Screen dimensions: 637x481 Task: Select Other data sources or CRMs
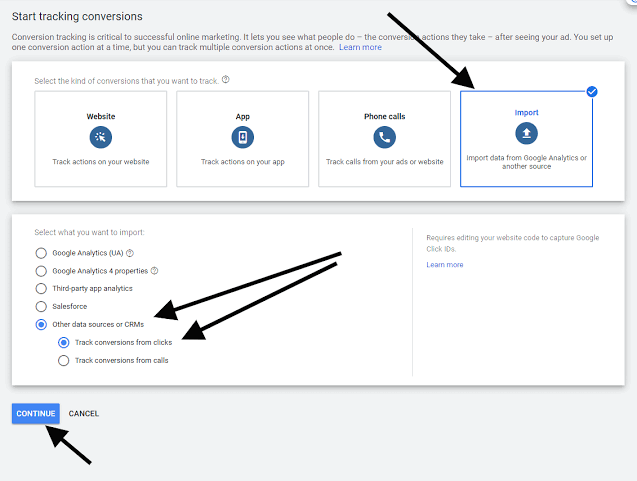(x=41, y=324)
